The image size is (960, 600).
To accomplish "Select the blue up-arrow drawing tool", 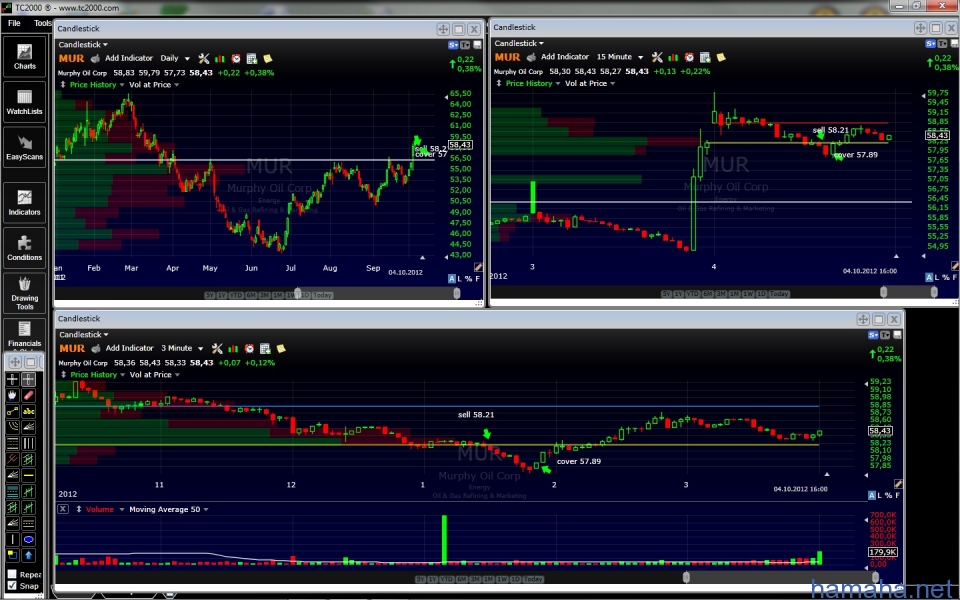I will click(x=29, y=555).
